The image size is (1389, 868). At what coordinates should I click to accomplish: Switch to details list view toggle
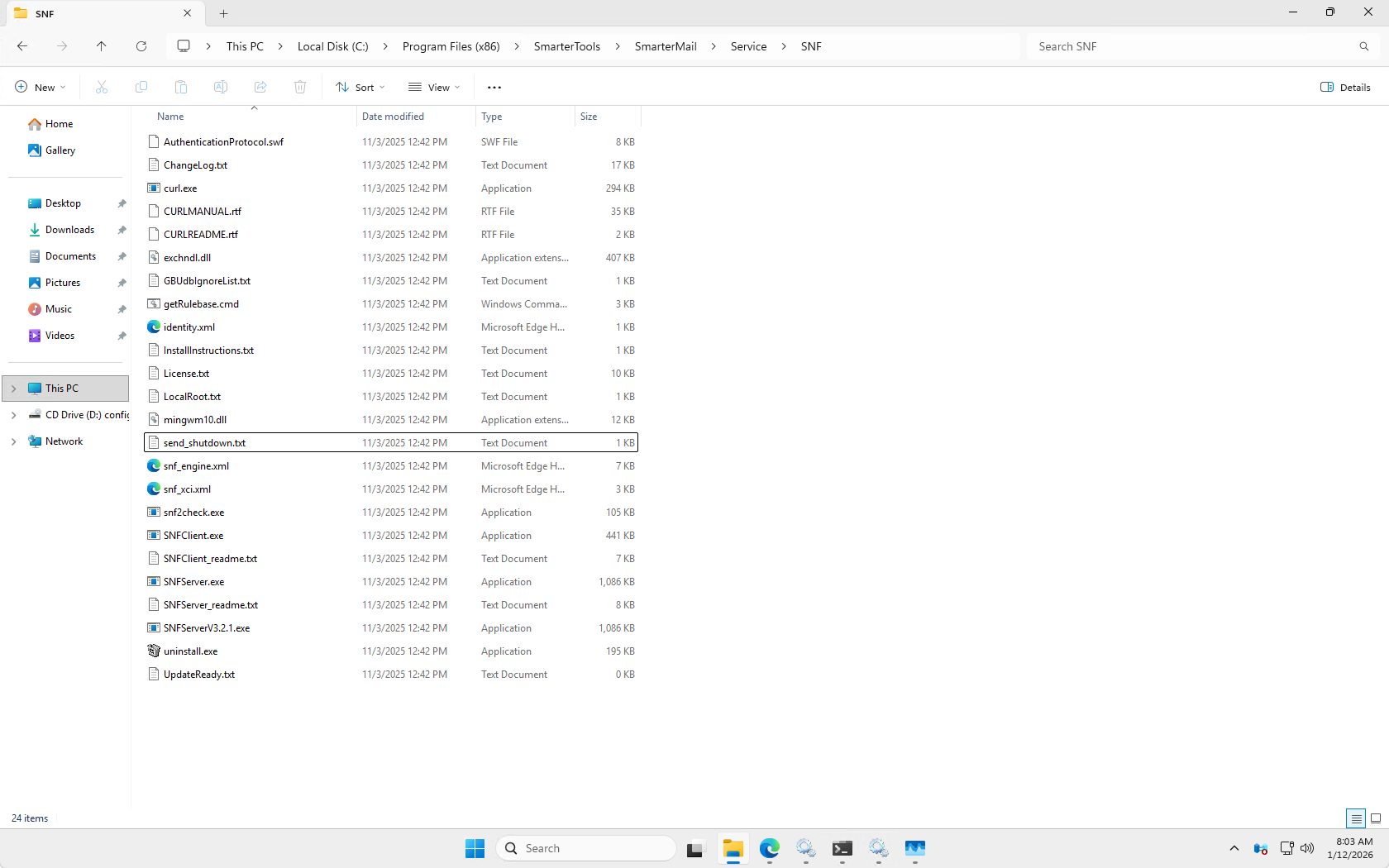click(1356, 818)
